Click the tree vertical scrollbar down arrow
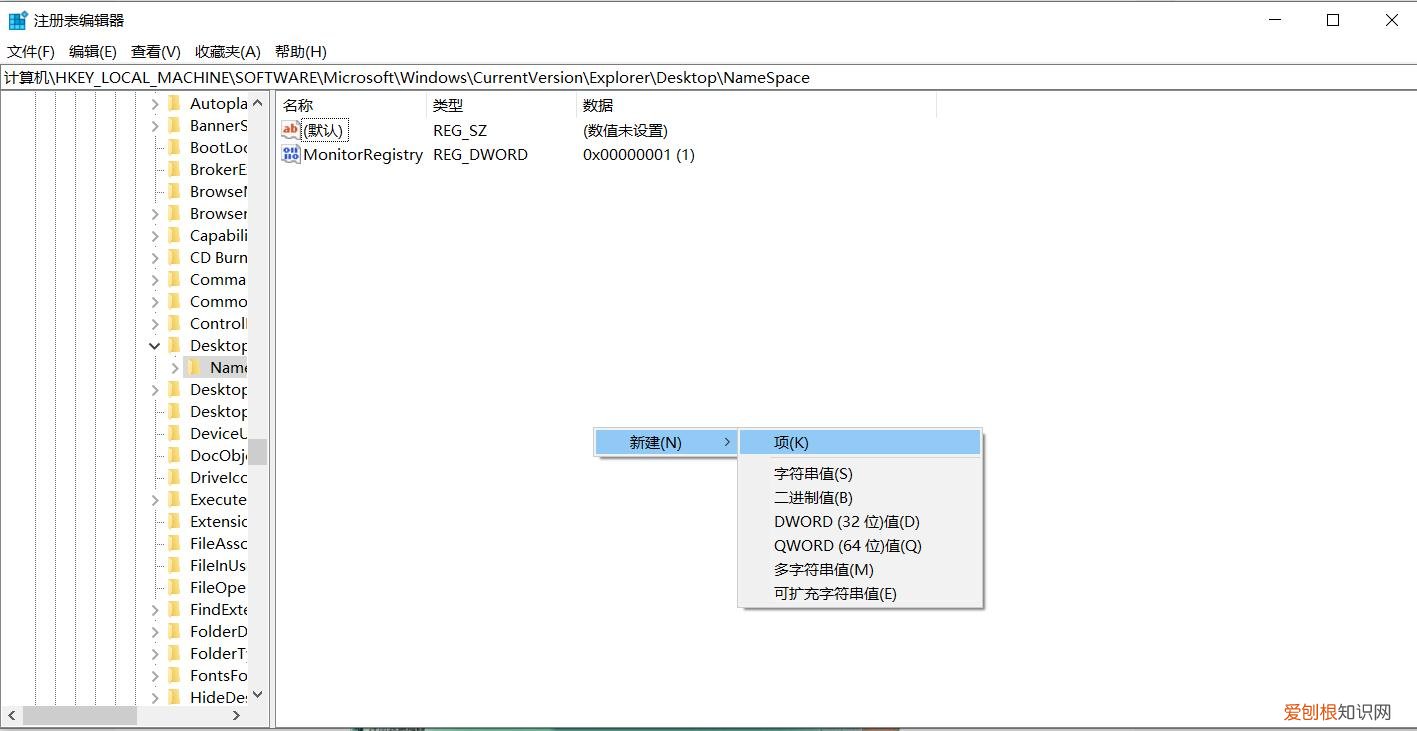This screenshot has width=1417, height=731. pyautogui.click(x=257, y=695)
